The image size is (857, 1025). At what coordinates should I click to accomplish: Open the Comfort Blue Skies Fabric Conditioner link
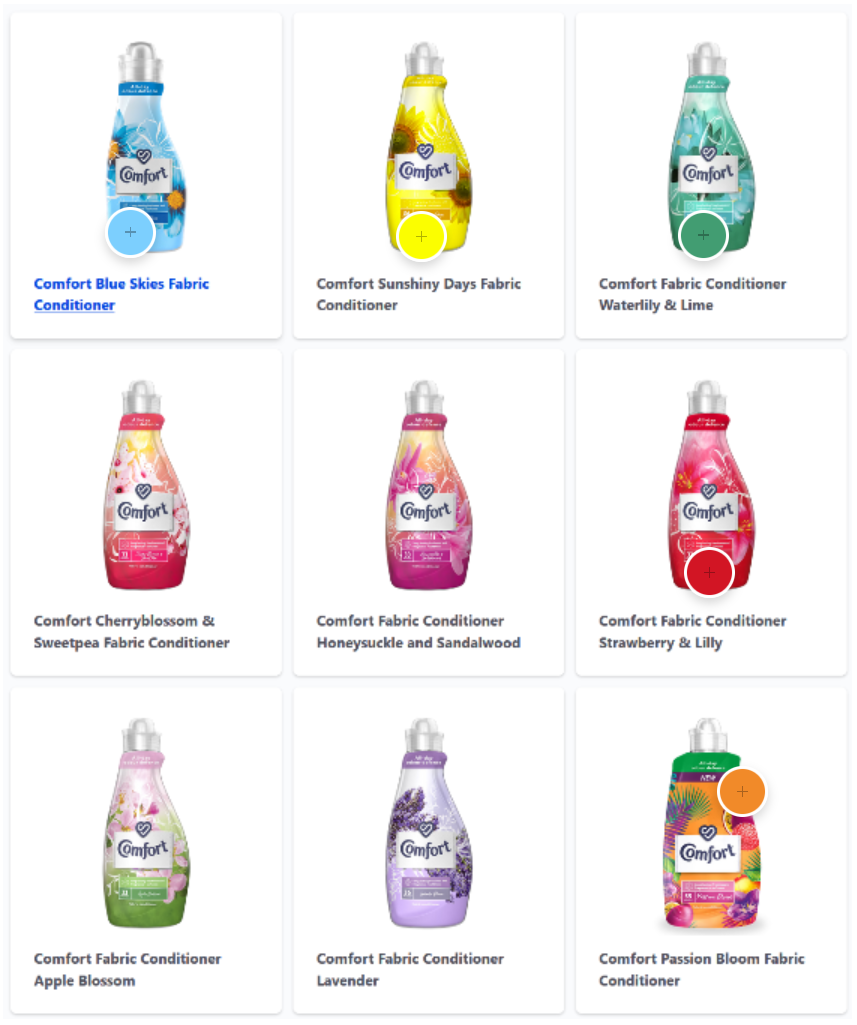coord(122,294)
